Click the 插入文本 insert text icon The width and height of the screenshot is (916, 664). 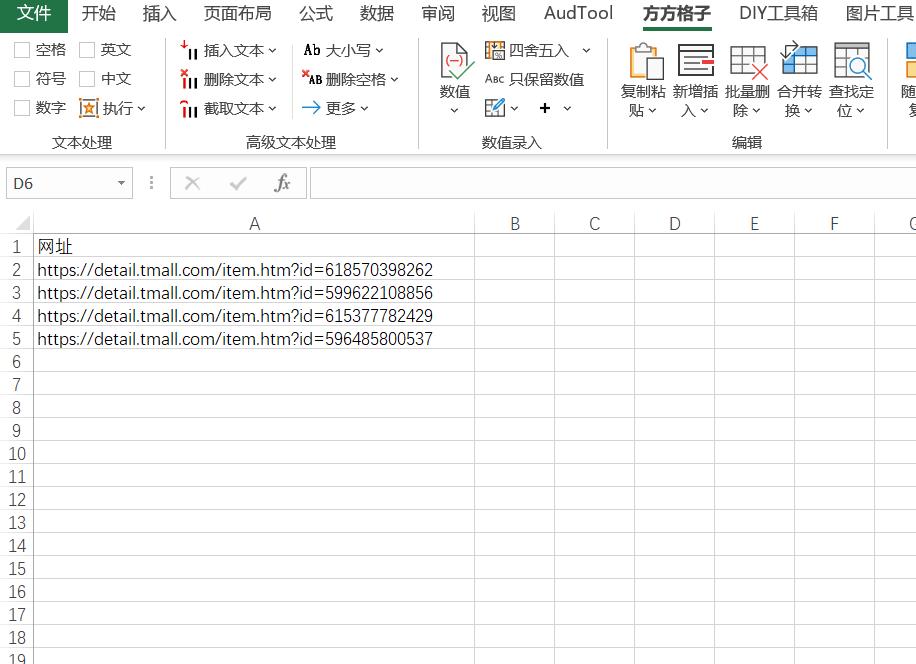(x=189, y=50)
